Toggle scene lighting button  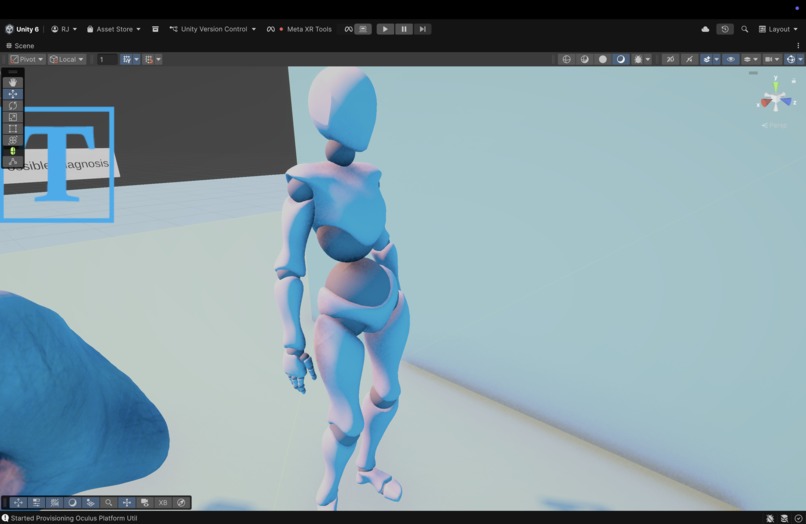coord(689,59)
